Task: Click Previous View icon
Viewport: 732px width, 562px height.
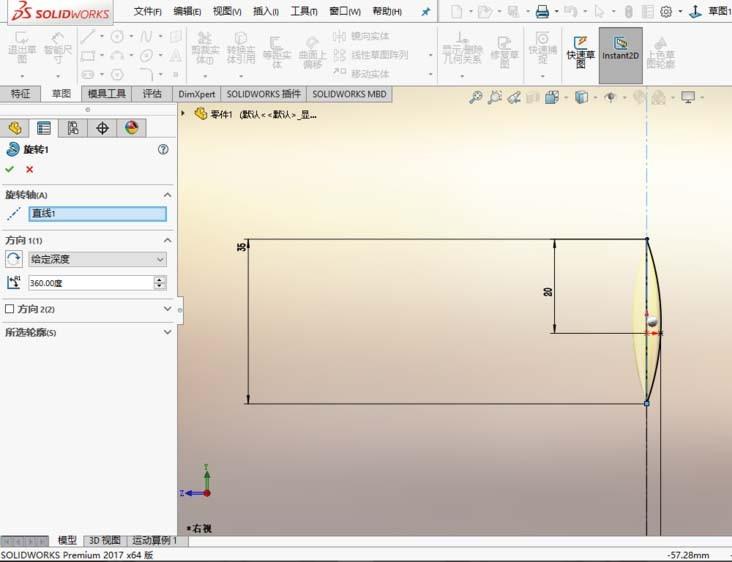Action: (x=514, y=97)
